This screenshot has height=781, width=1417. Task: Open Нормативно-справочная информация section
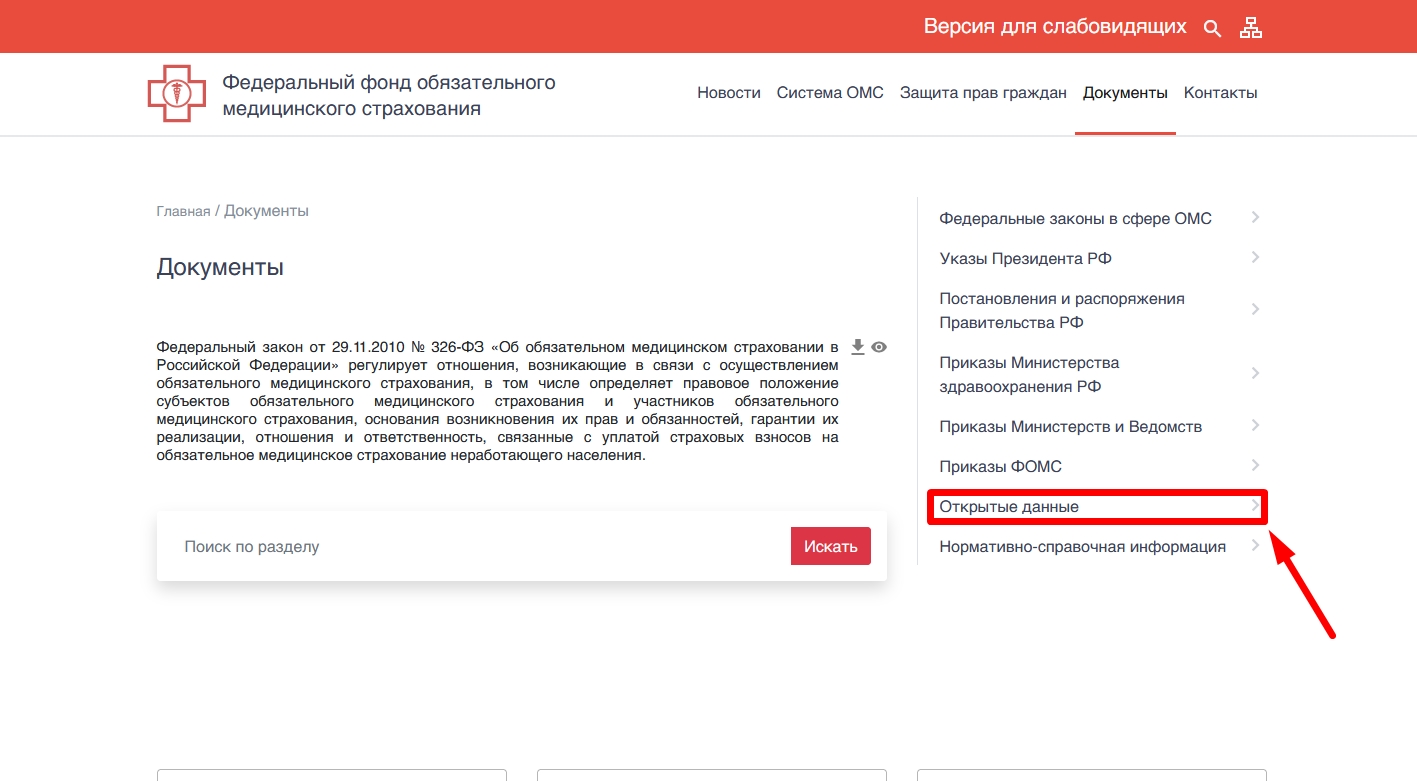point(1082,547)
